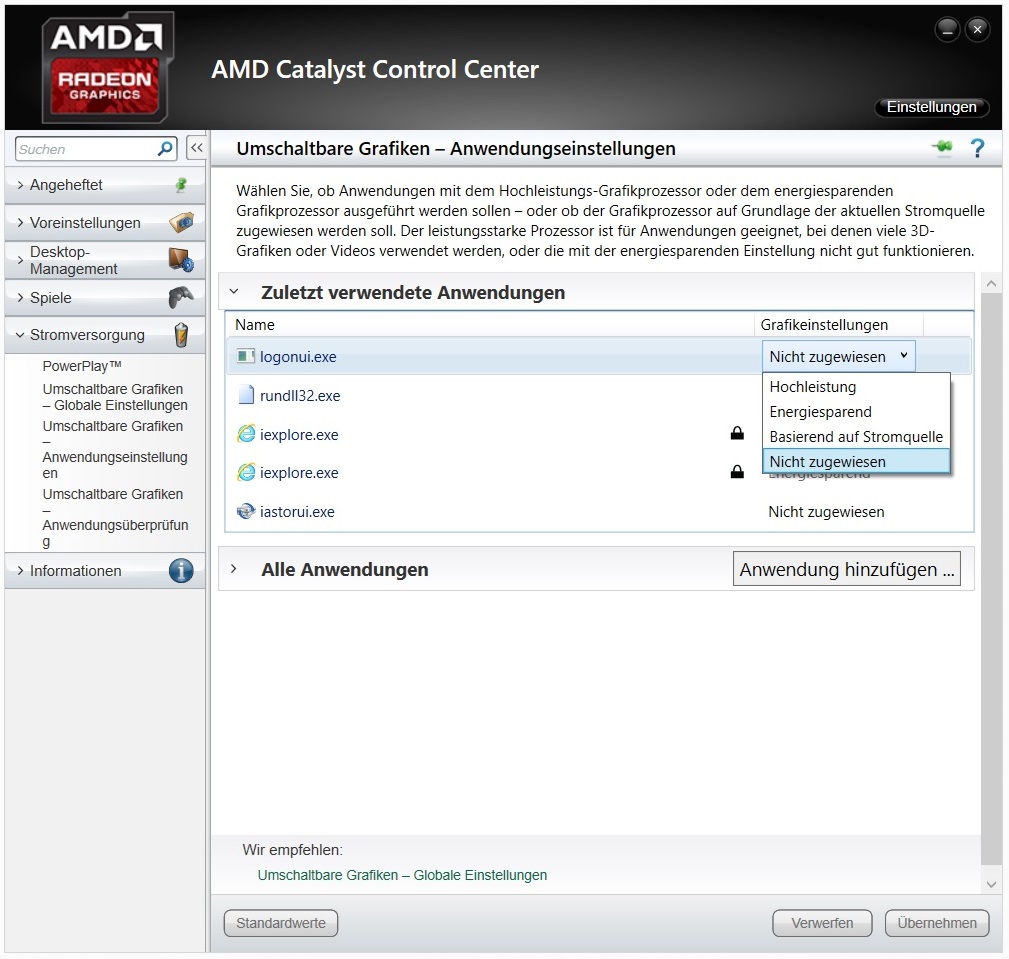Expand the Angeheftet section

[20, 185]
